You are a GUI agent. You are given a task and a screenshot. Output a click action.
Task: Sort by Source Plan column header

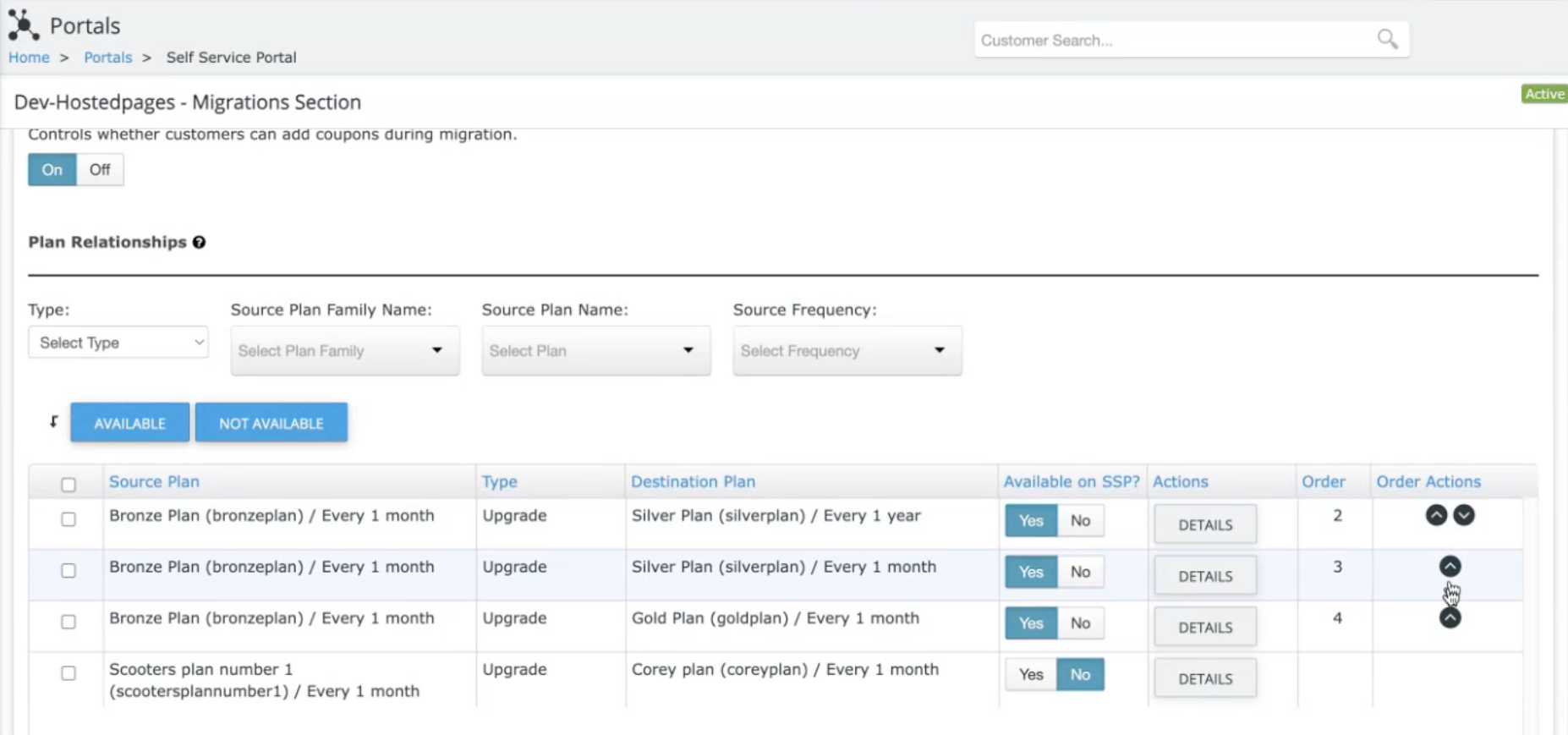point(154,481)
